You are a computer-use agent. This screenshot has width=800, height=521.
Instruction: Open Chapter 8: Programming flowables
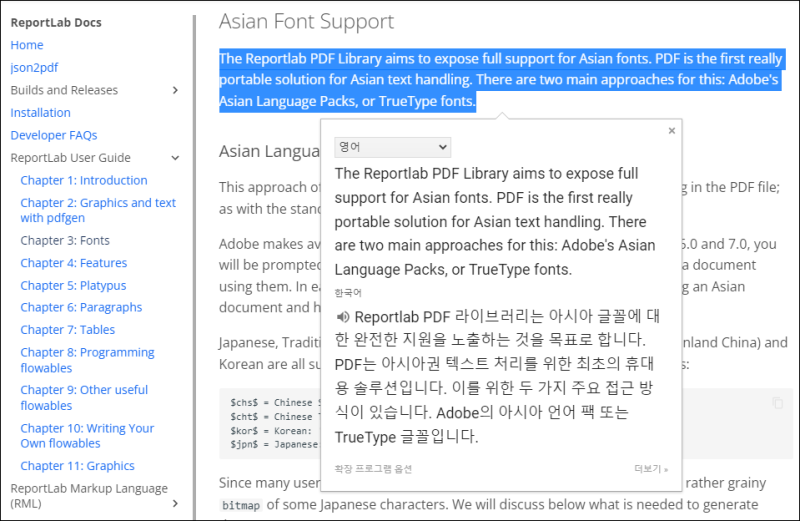point(87,360)
